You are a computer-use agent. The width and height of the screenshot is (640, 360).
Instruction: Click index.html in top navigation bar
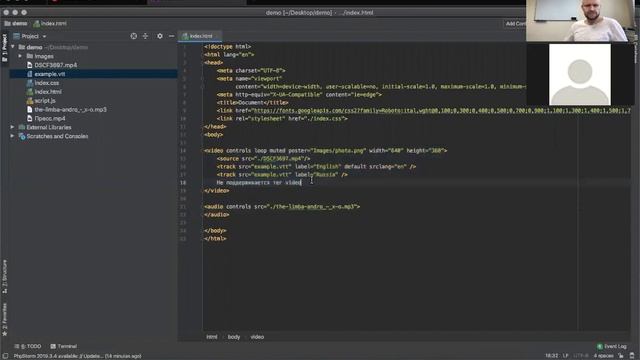[50, 24]
